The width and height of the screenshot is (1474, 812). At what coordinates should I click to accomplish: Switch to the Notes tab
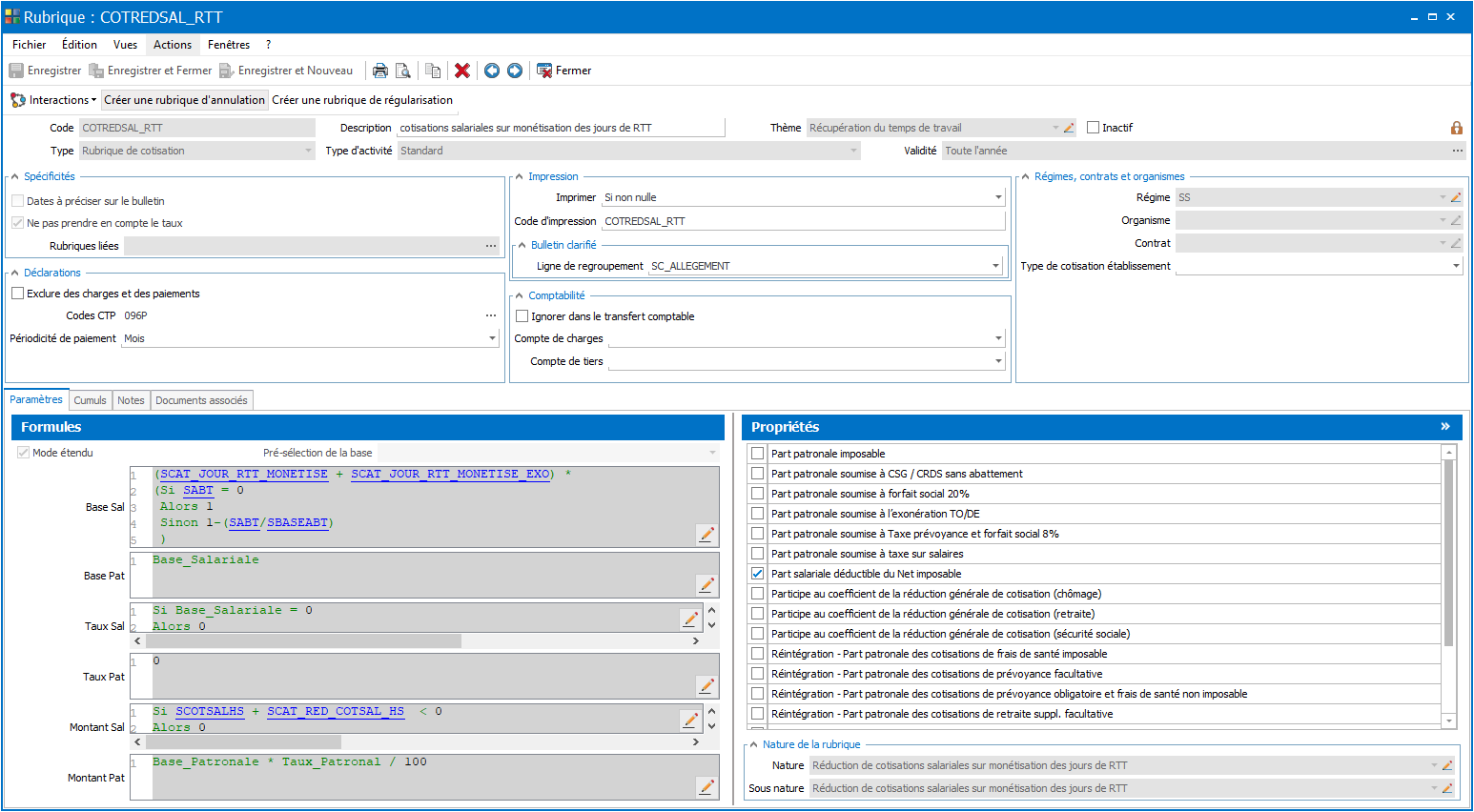[132, 400]
